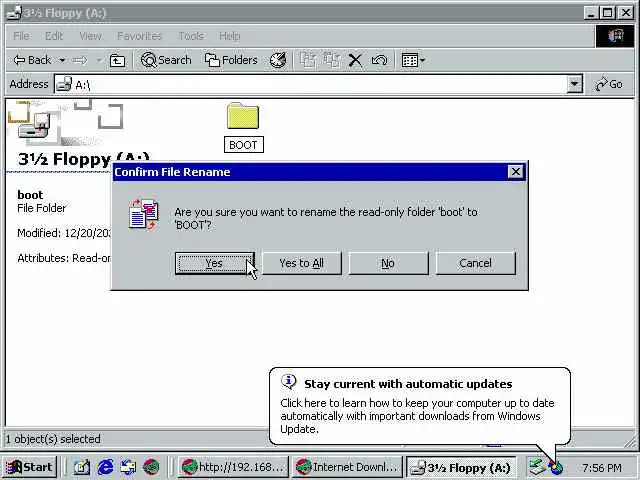Click the third quick launch icon
This screenshot has width=640, height=480.
(x=128, y=467)
